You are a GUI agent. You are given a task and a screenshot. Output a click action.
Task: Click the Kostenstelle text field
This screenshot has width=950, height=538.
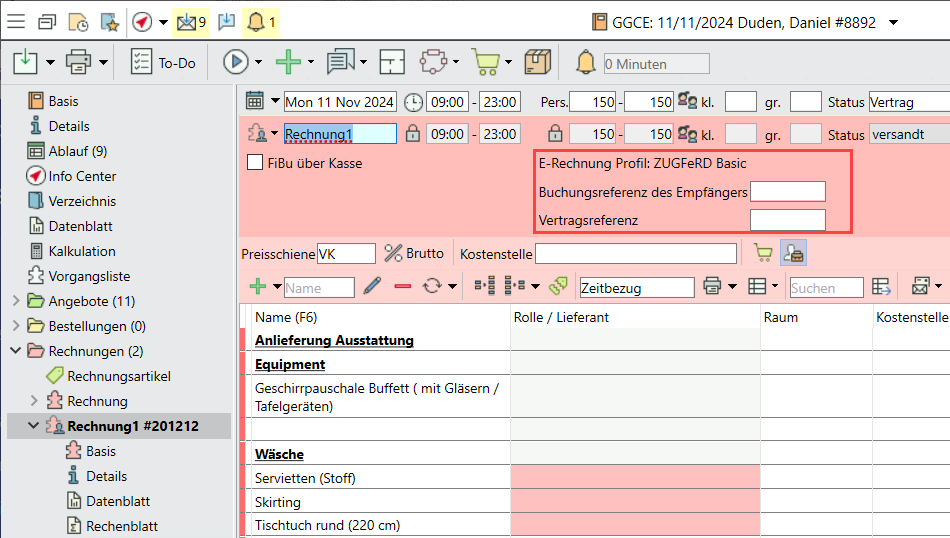pos(636,254)
